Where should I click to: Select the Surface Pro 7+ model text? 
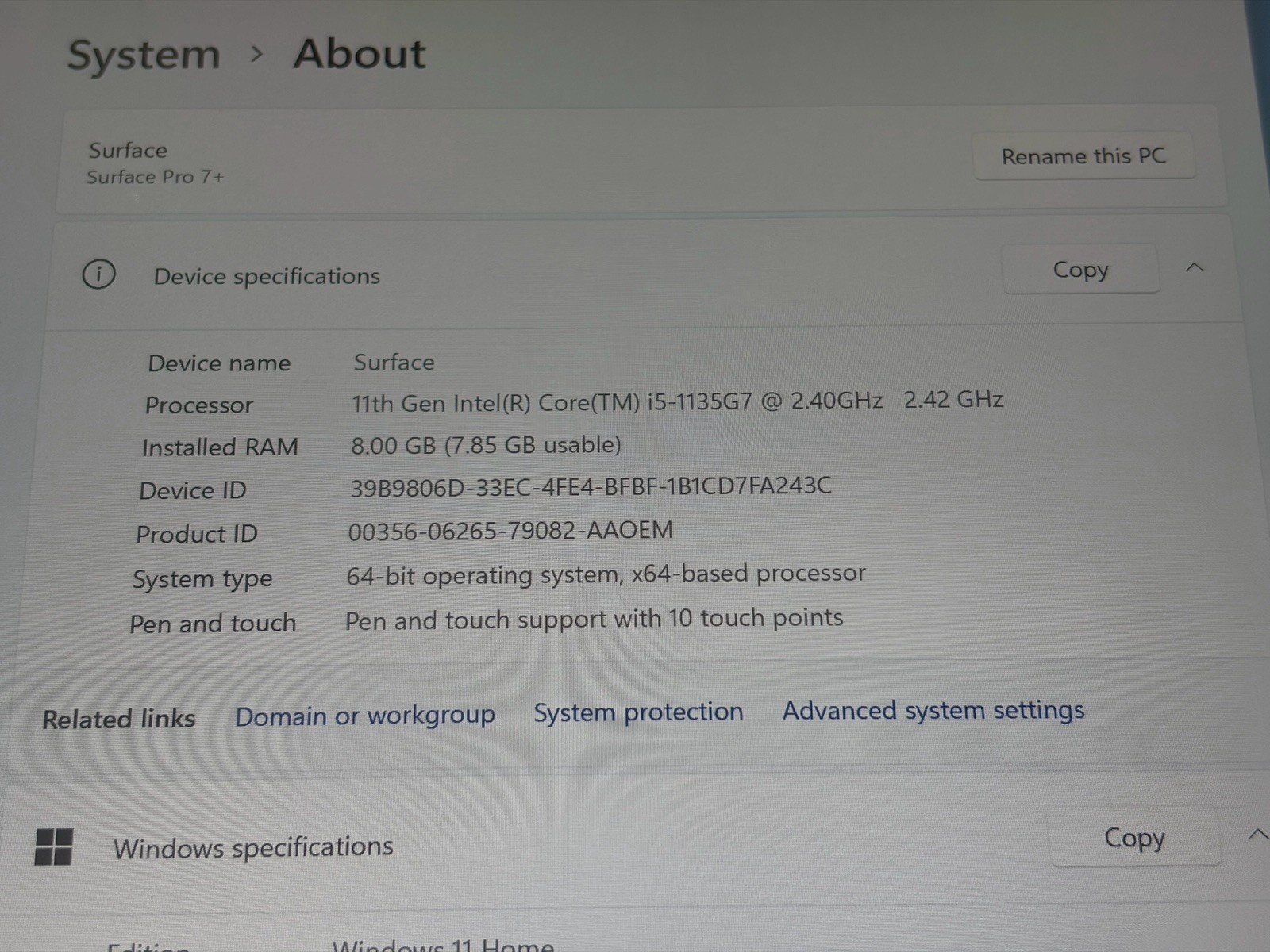(x=156, y=177)
